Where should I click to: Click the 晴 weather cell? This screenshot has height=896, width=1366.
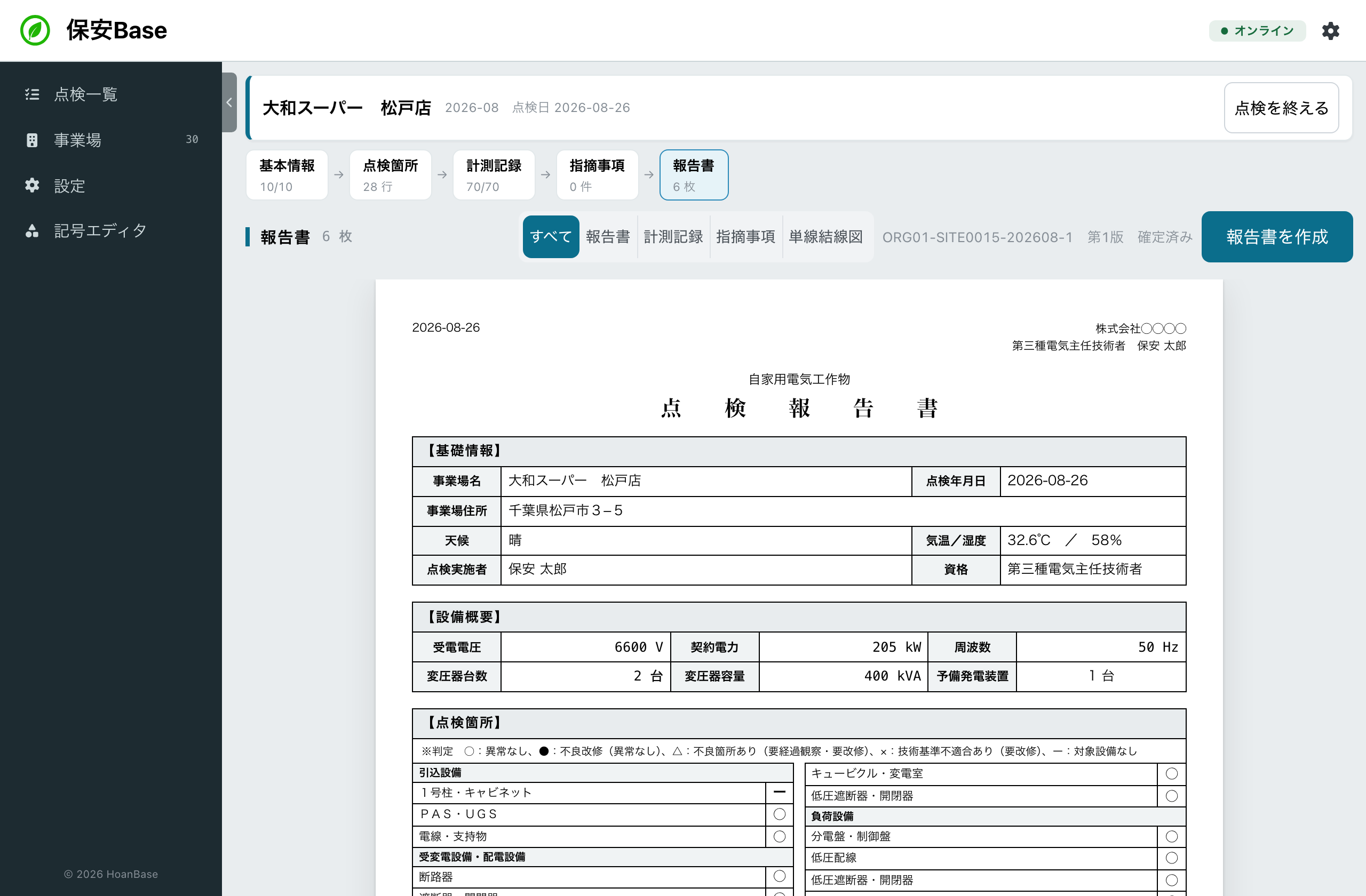click(x=706, y=540)
